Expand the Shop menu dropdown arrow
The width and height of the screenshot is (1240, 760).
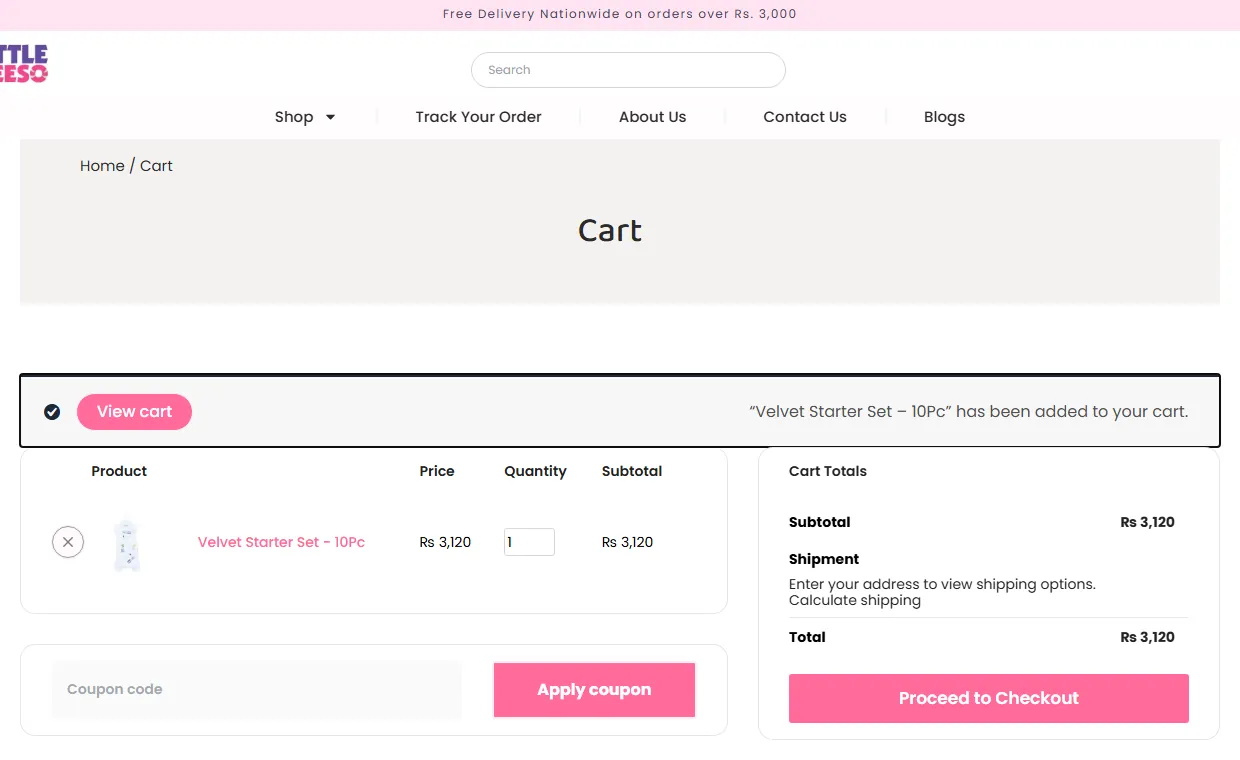click(330, 117)
